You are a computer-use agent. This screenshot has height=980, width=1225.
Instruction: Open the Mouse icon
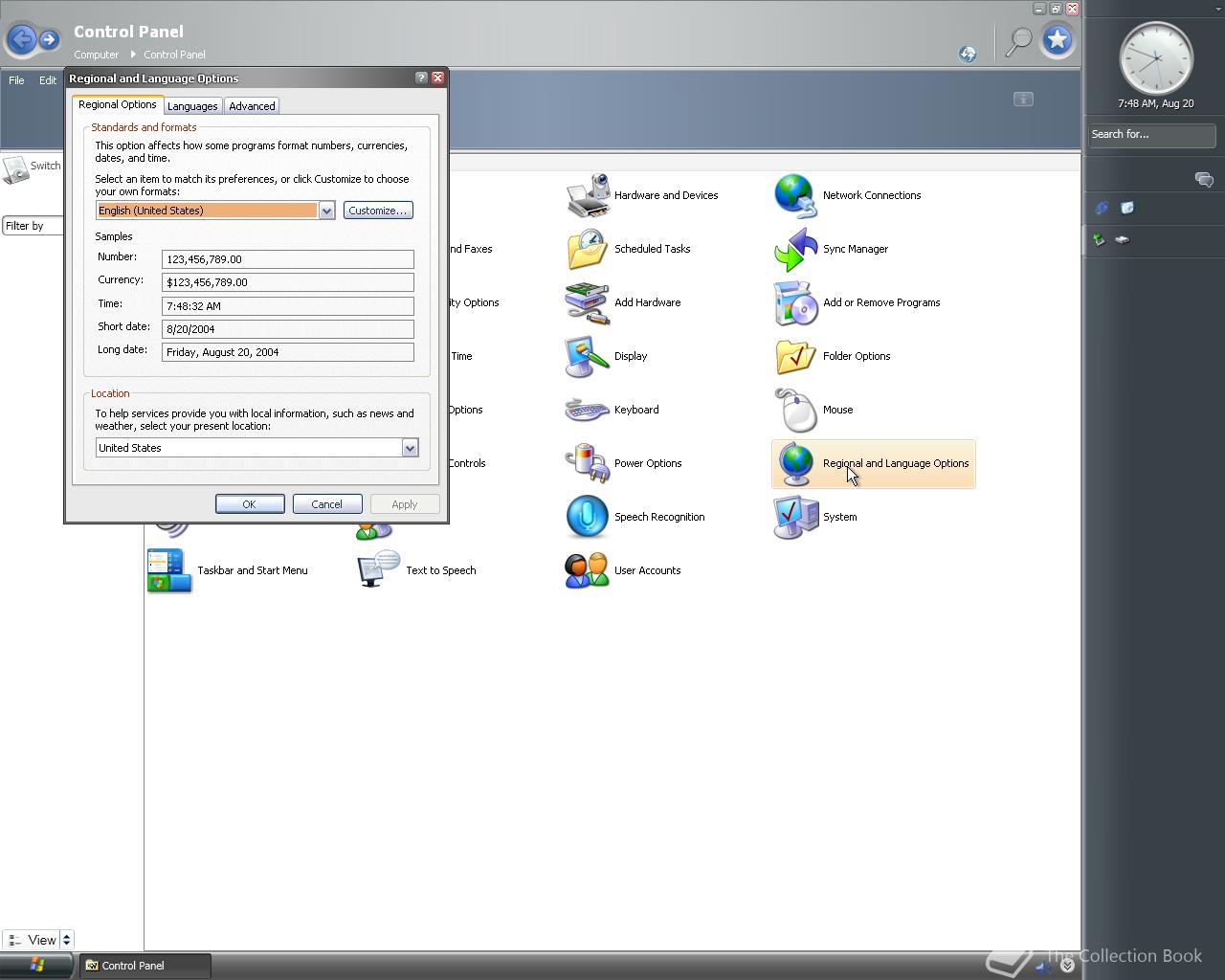(796, 410)
